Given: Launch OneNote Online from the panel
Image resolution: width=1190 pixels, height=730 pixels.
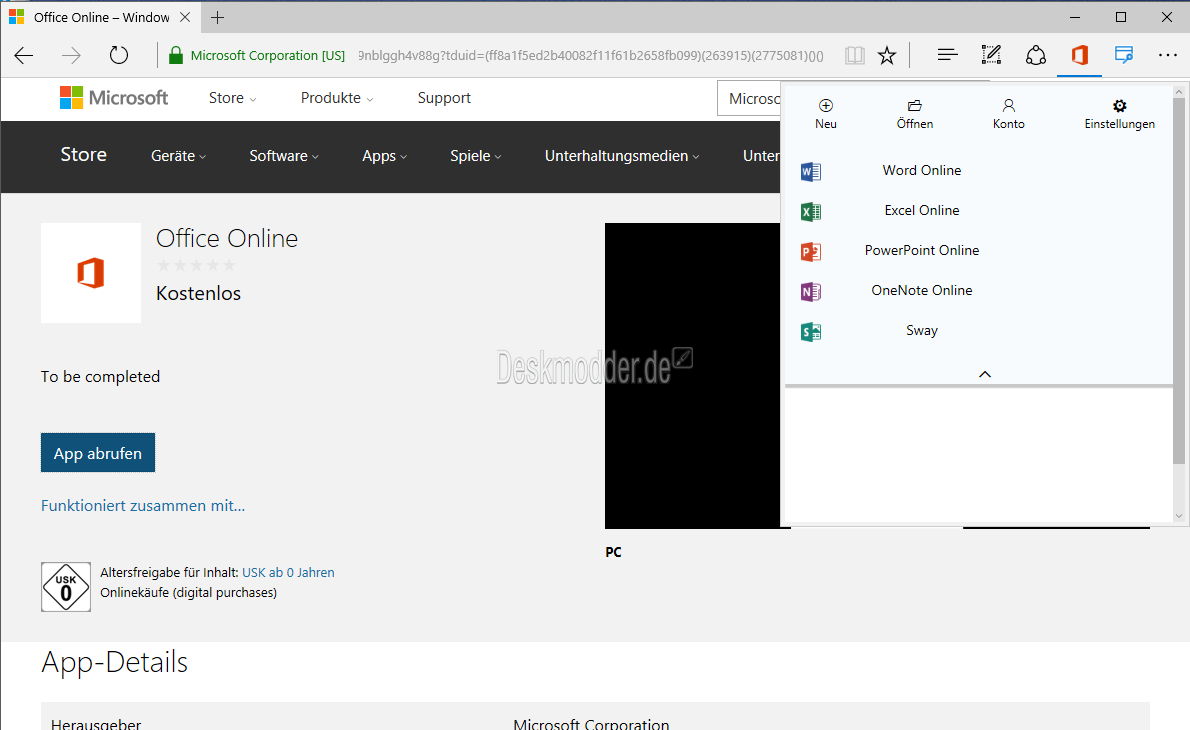Looking at the screenshot, I should coord(921,291).
